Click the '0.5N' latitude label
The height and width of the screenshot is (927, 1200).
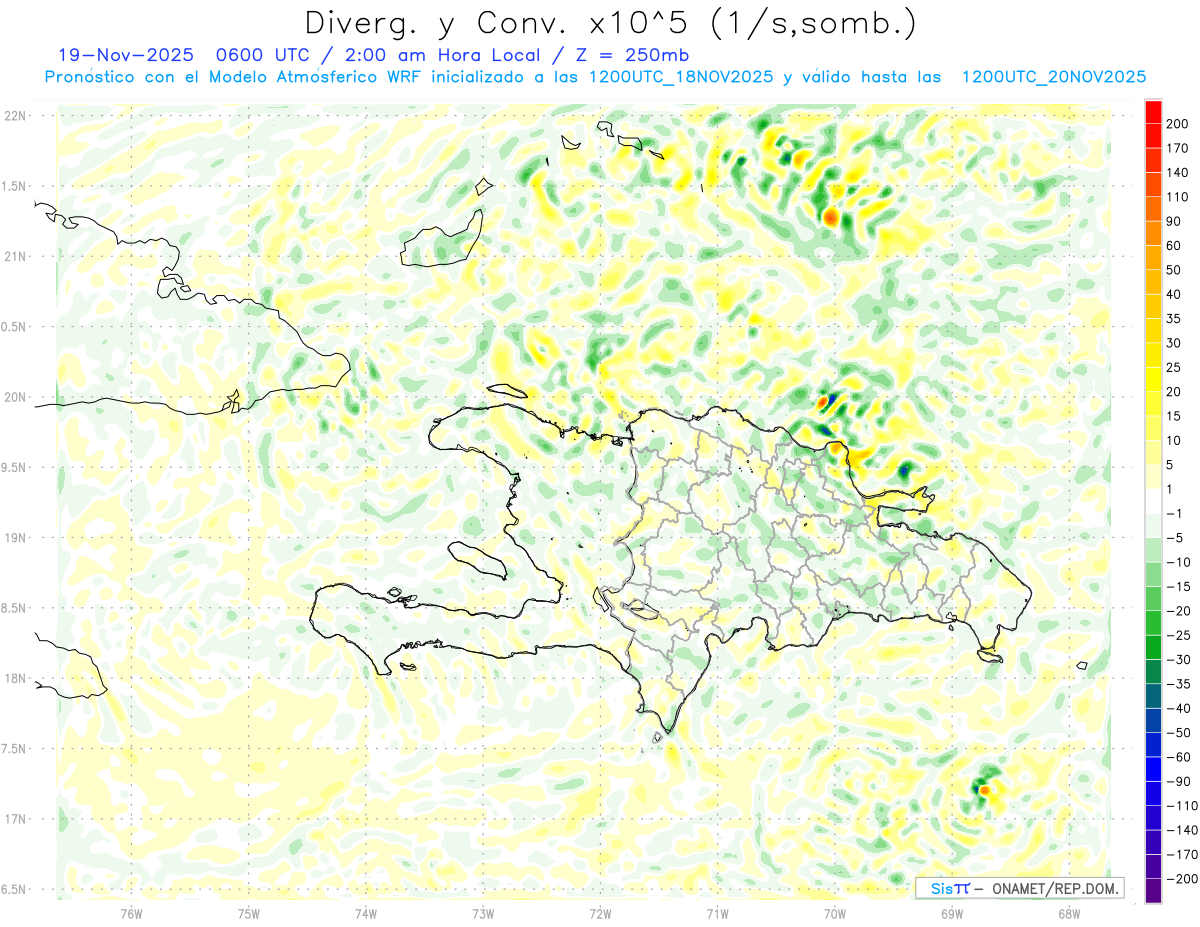pyautogui.click(x=13, y=327)
